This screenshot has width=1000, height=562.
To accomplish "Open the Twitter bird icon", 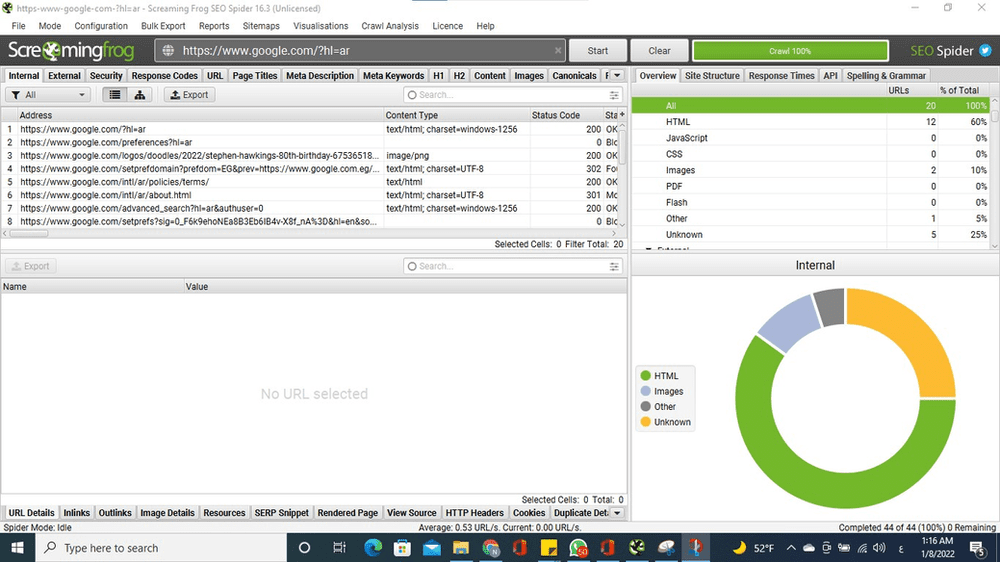I will [x=985, y=50].
